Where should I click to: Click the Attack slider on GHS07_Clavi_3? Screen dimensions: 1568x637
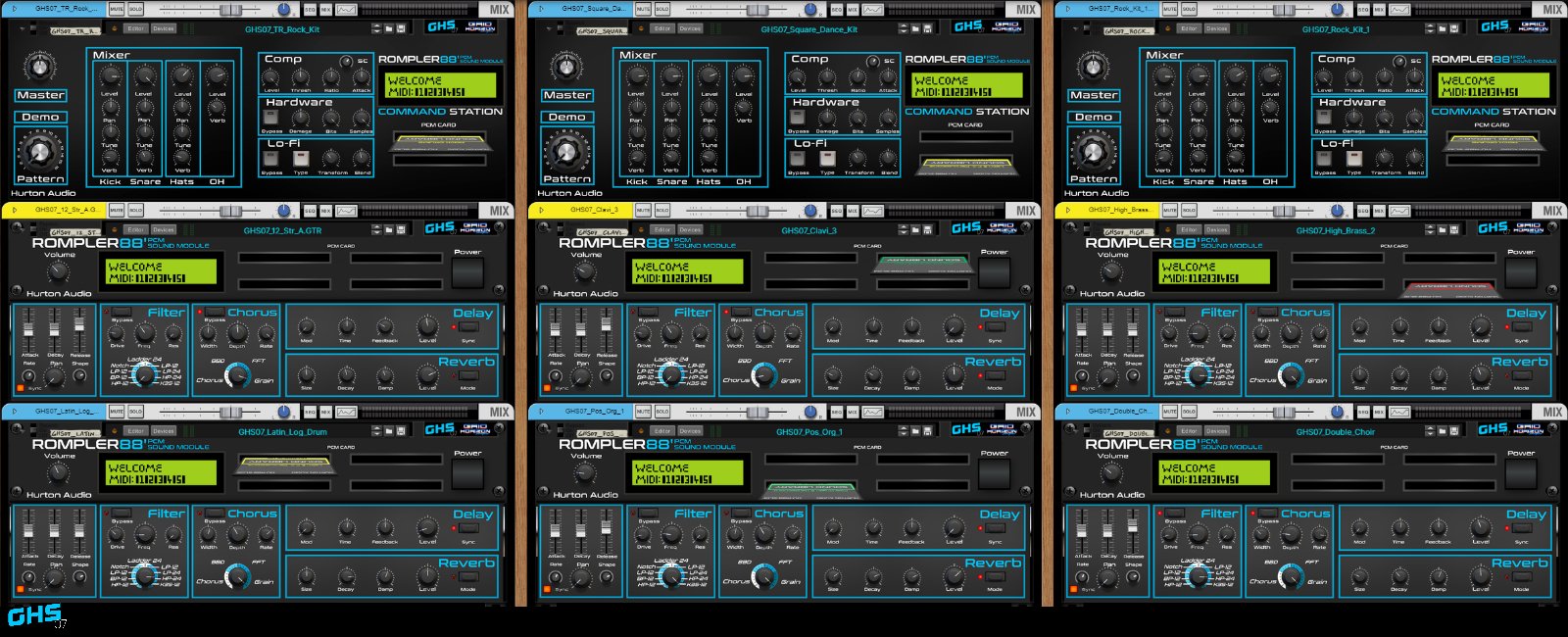tap(555, 328)
